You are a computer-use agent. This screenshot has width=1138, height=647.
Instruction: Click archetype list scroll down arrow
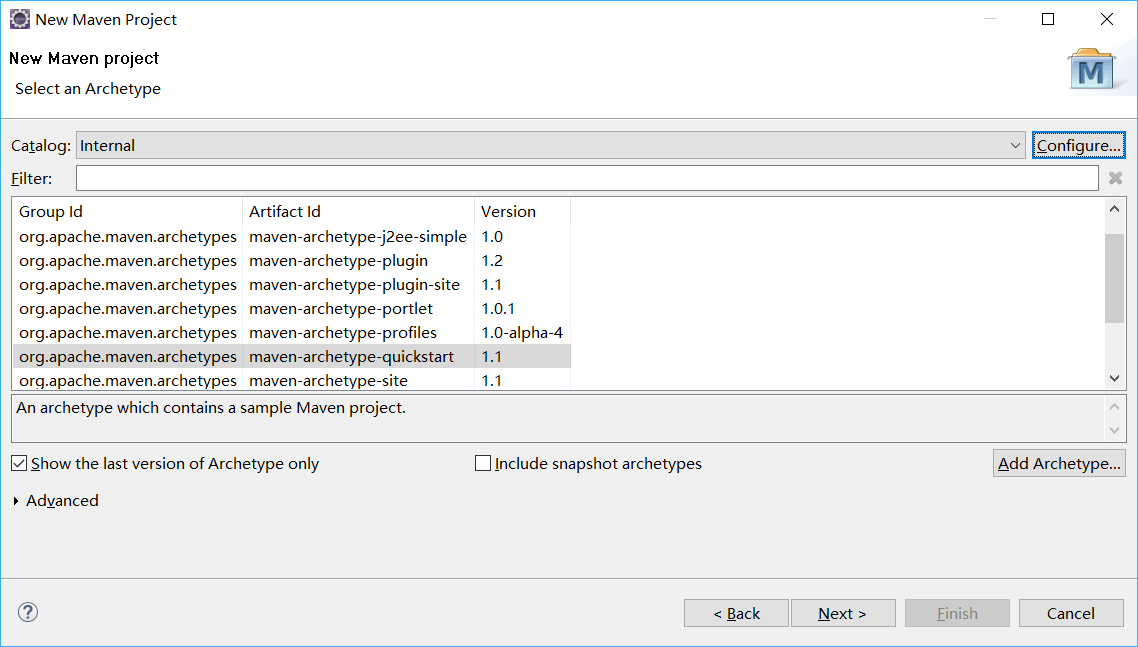1115,378
